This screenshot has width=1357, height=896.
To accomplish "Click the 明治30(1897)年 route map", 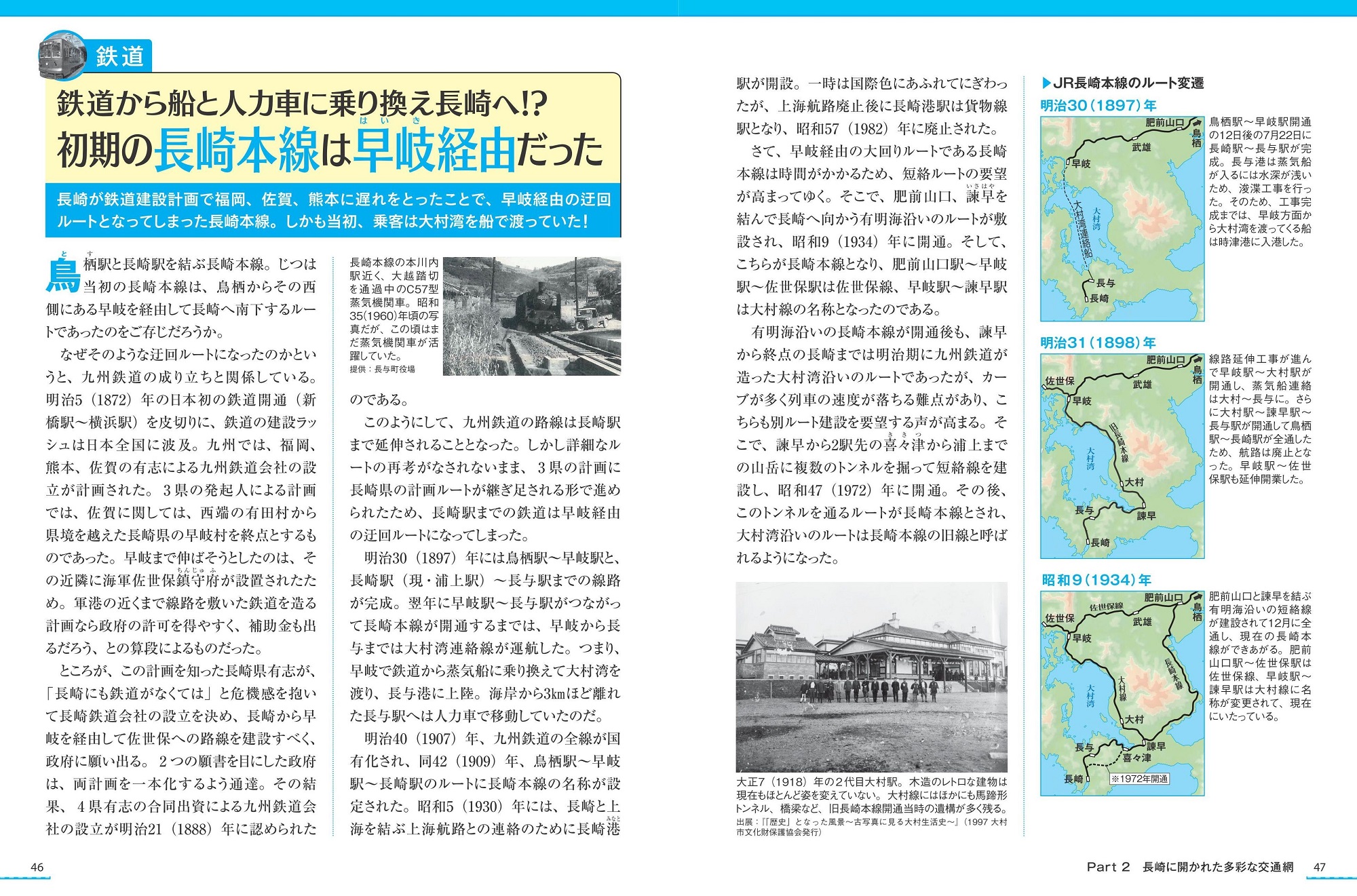I will 1122,218.
